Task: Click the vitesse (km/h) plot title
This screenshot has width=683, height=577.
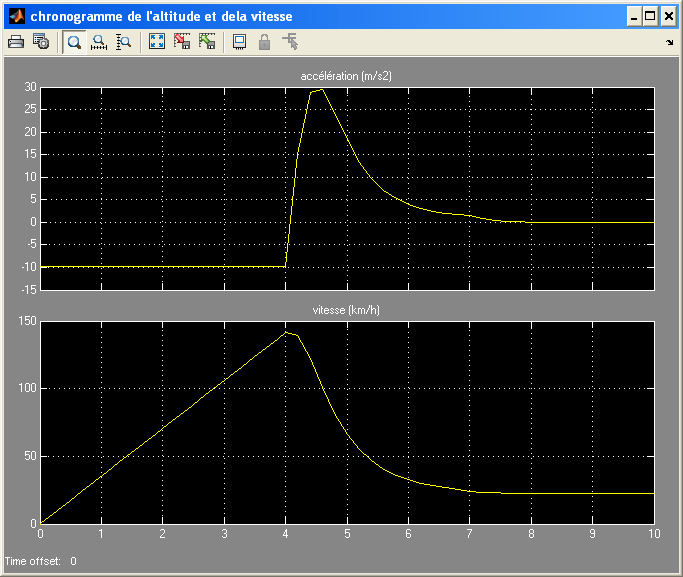Action: pyautogui.click(x=346, y=310)
